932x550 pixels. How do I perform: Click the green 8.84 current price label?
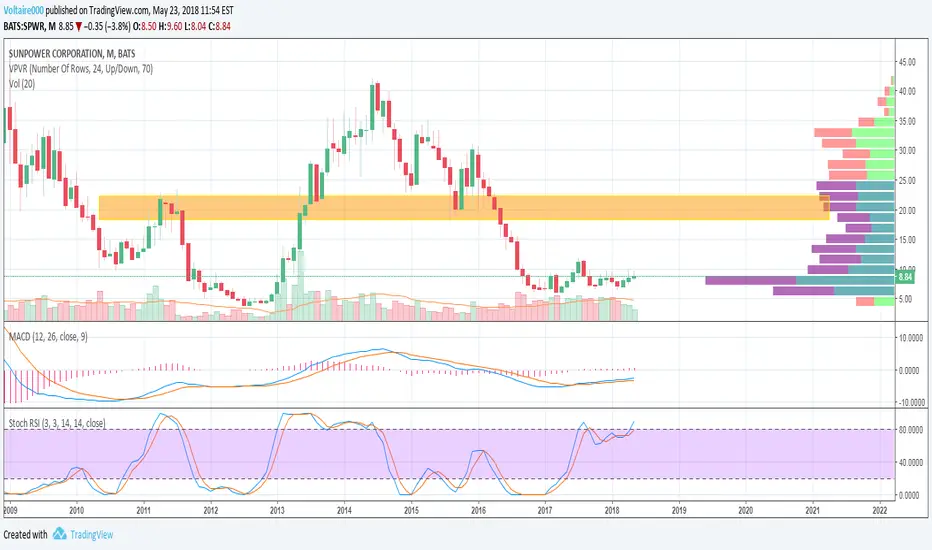pyautogui.click(x=905, y=276)
